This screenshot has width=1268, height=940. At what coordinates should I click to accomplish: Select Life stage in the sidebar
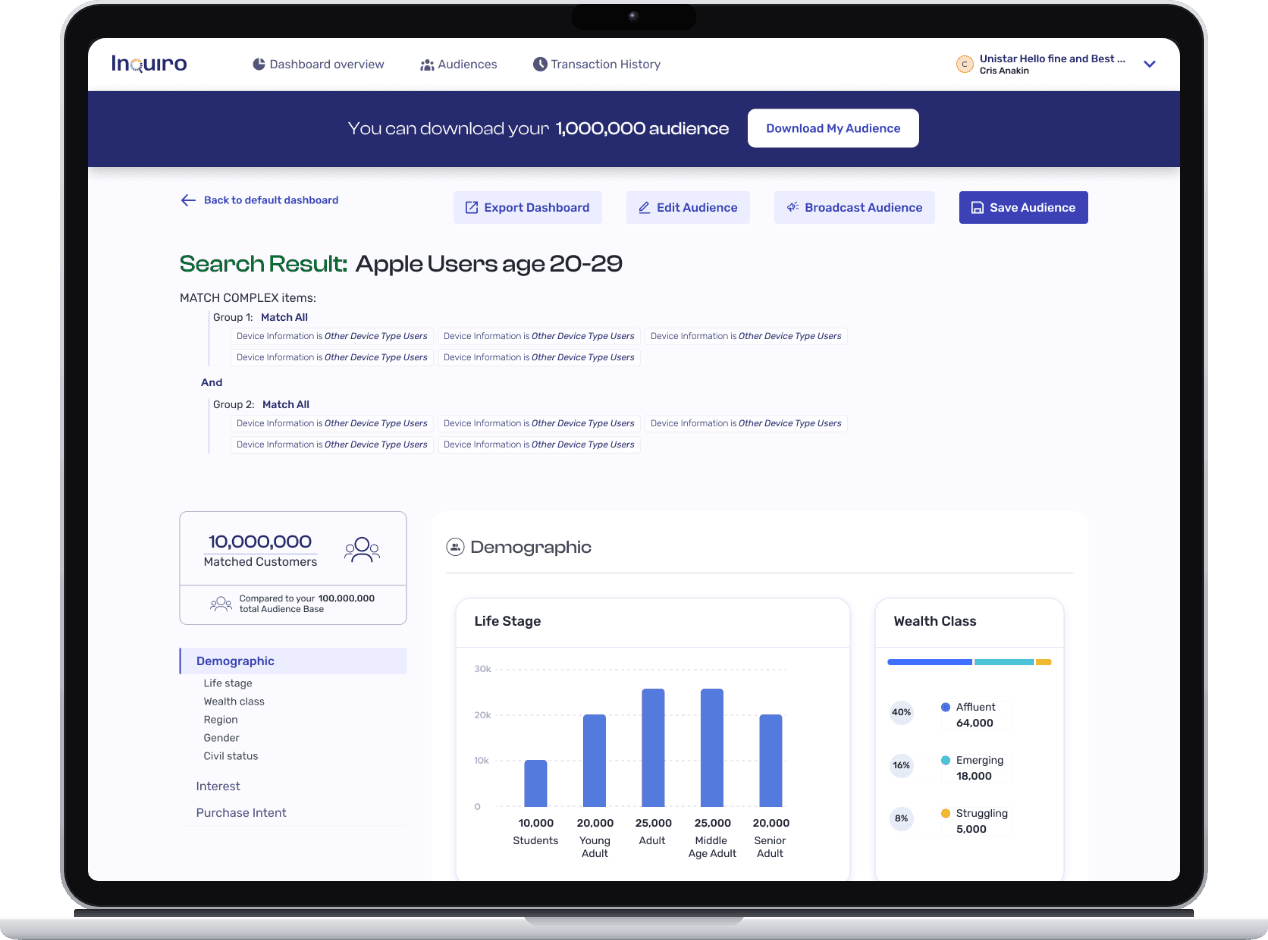coord(228,683)
